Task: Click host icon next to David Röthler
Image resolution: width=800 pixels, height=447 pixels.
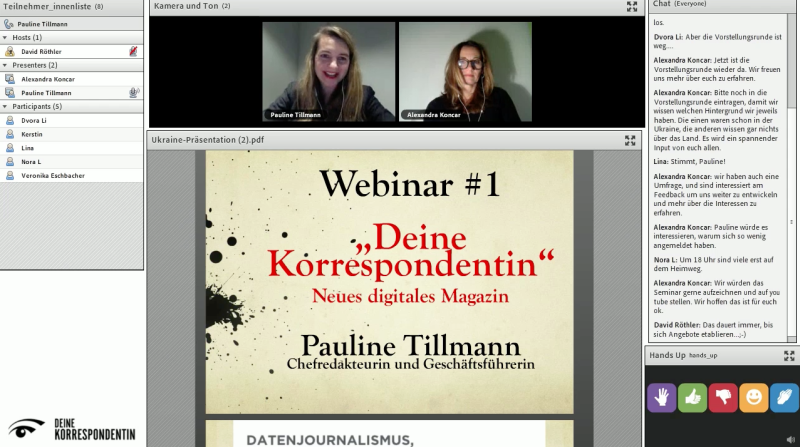Action: tap(10, 52)
